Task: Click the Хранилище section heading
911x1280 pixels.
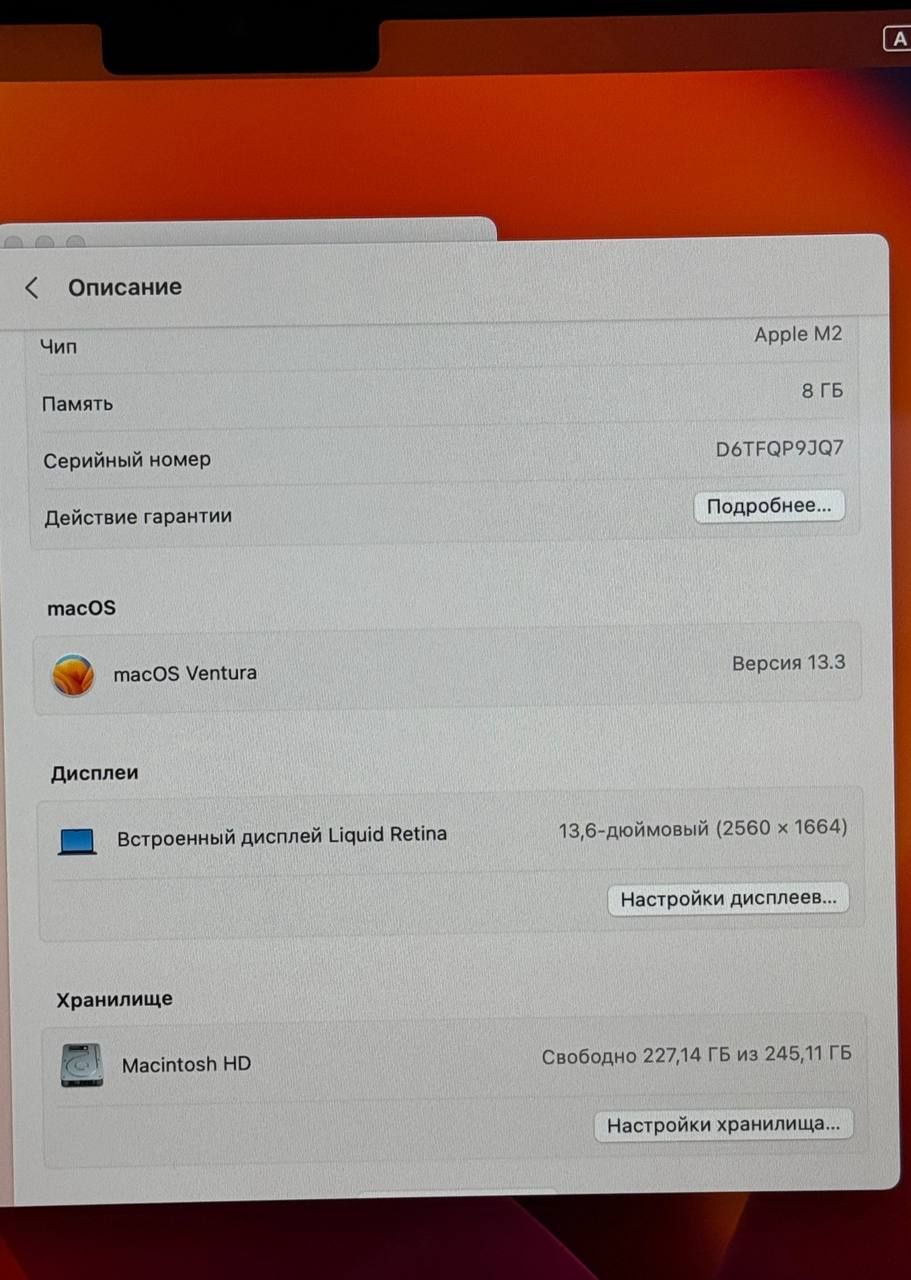Action: (114, 999)
